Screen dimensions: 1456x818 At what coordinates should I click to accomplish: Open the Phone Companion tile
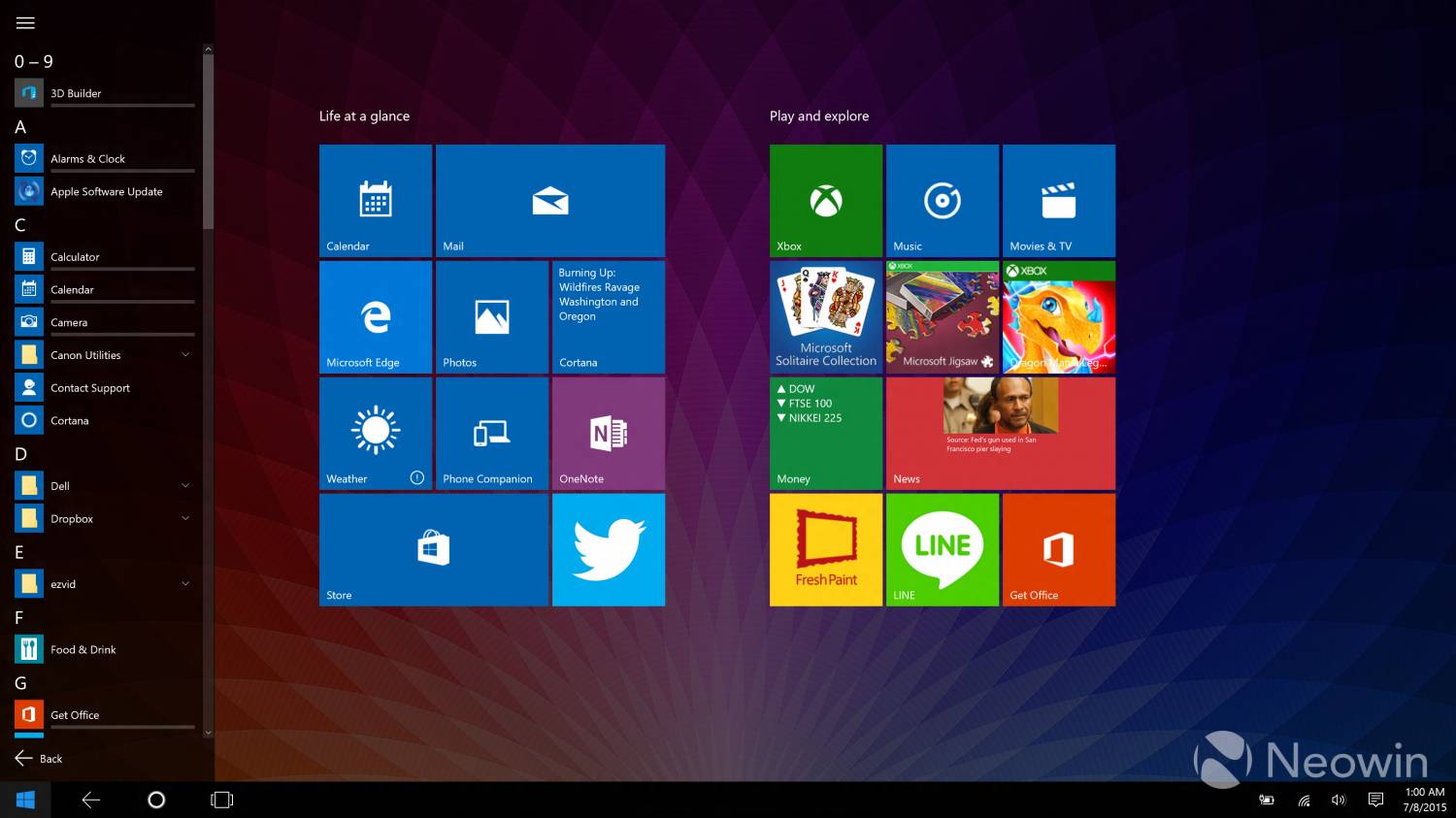pyautogui.click(x=492, y=434)
